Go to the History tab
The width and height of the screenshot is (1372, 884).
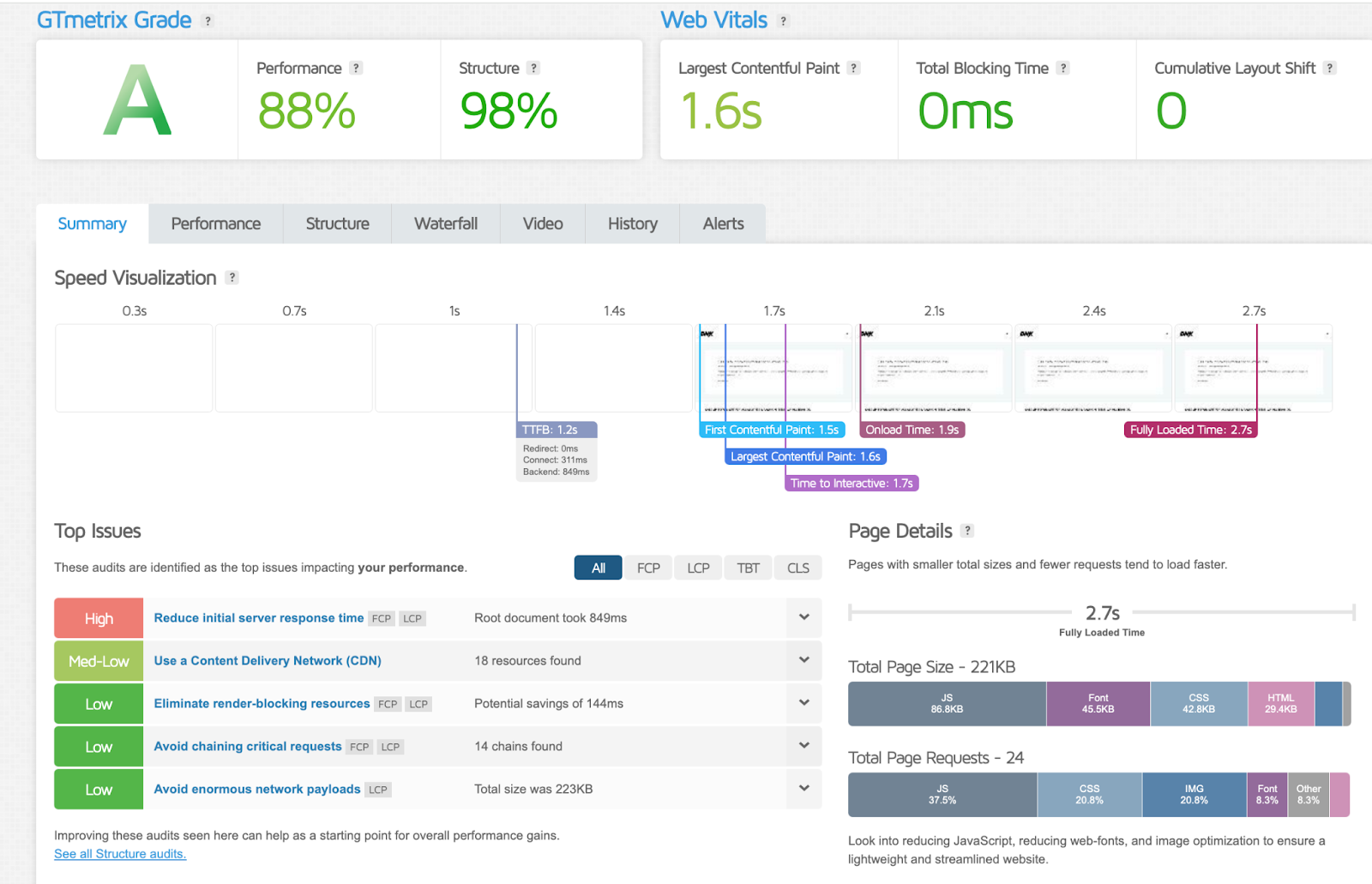(x=633, y=224)
